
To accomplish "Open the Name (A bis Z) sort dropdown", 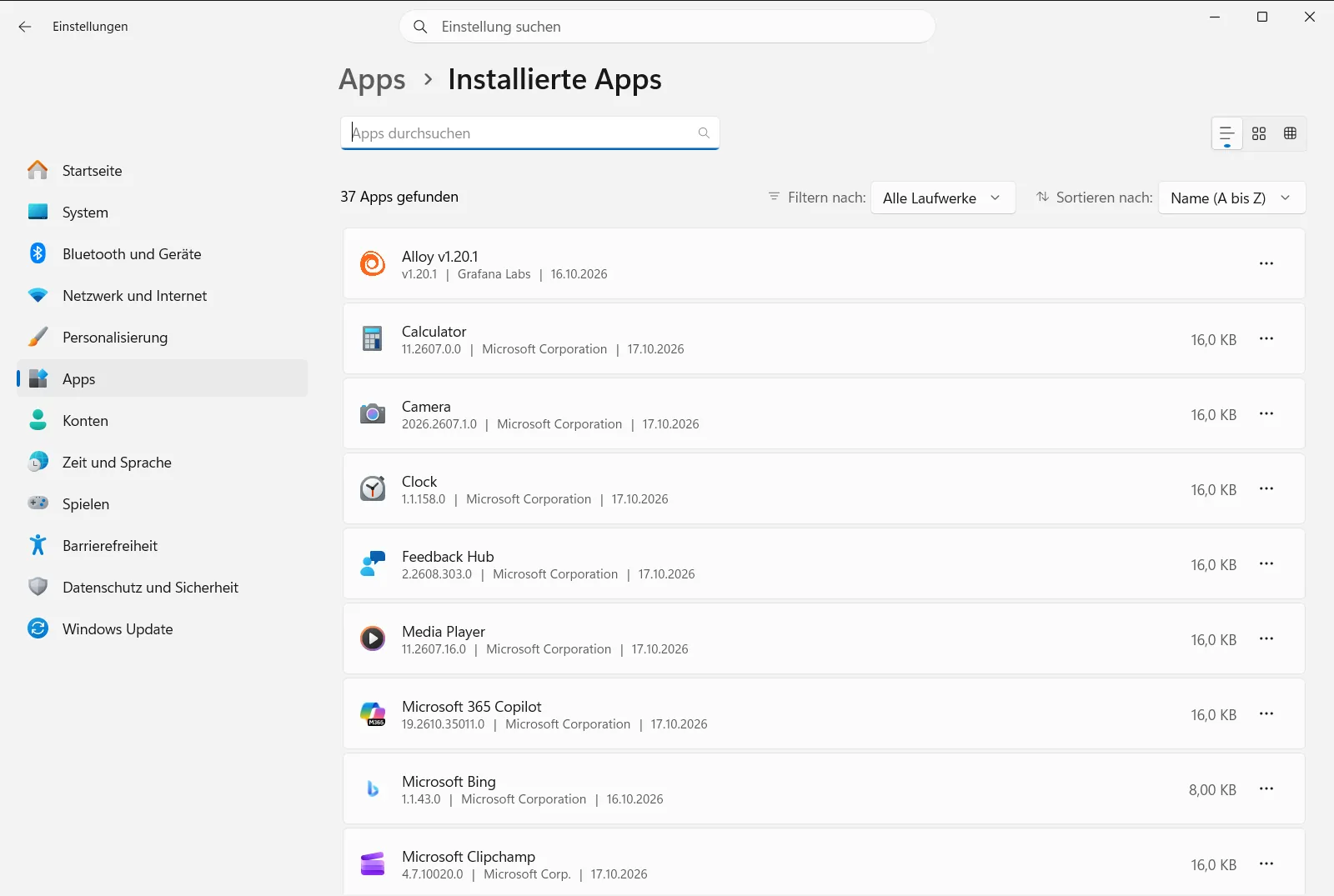I will click(x=1232, y=198).
